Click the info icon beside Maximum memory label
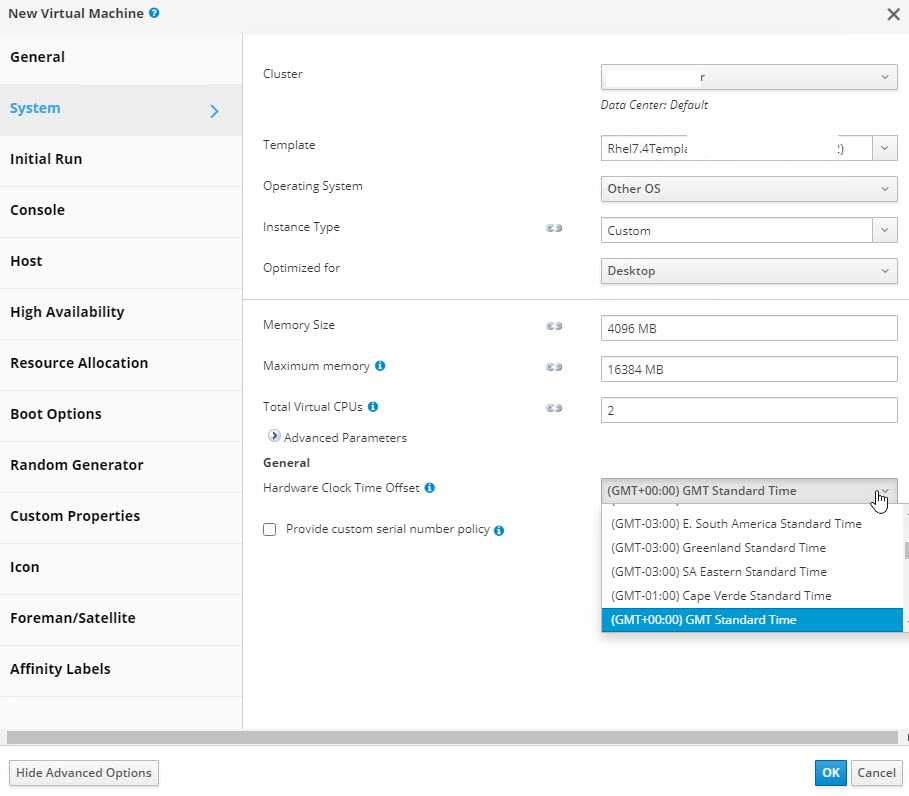Viewport: 909px width, 796px height. tap(380, 366)
